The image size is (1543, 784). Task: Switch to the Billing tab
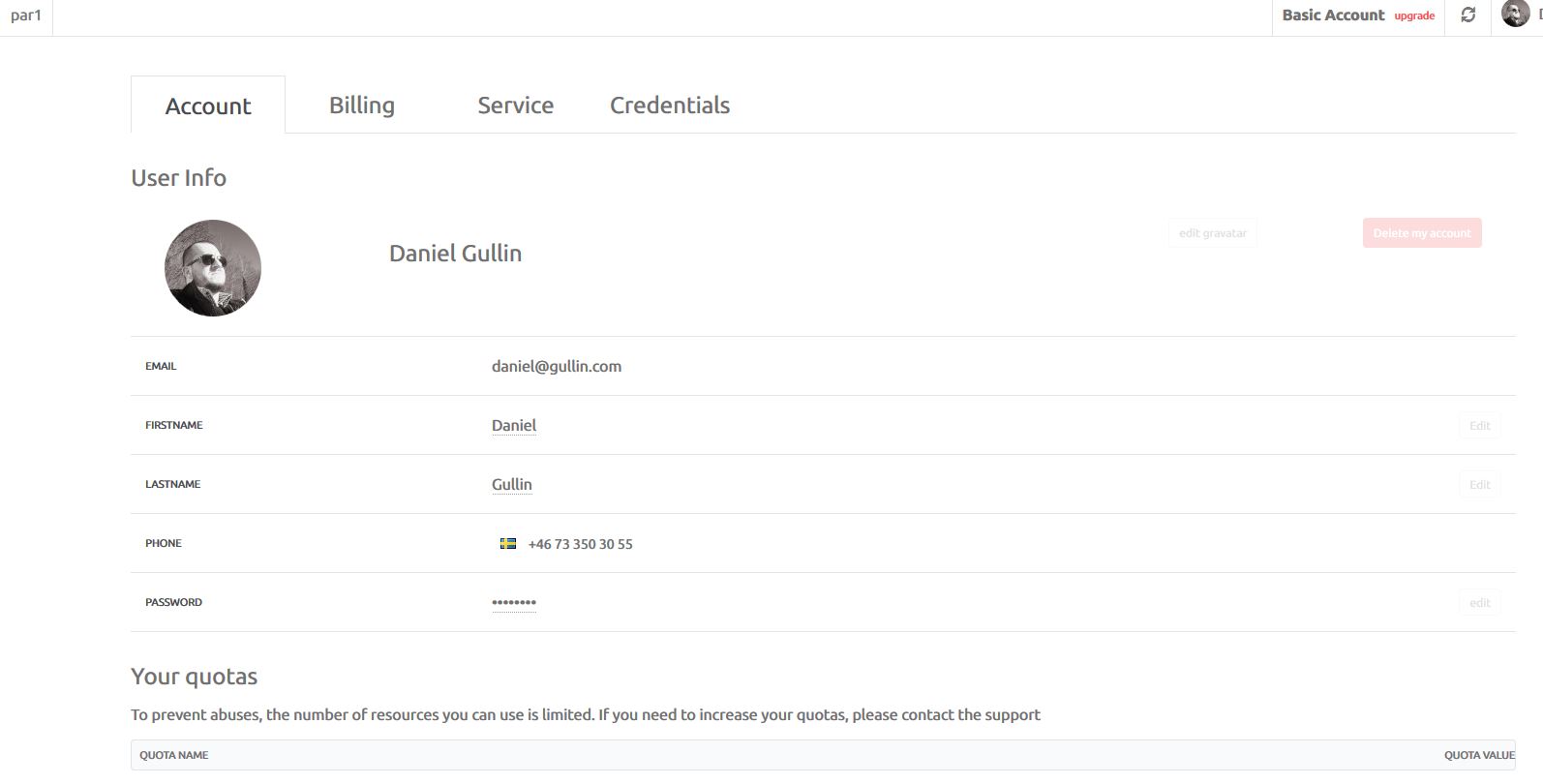(x=362, y=105)
